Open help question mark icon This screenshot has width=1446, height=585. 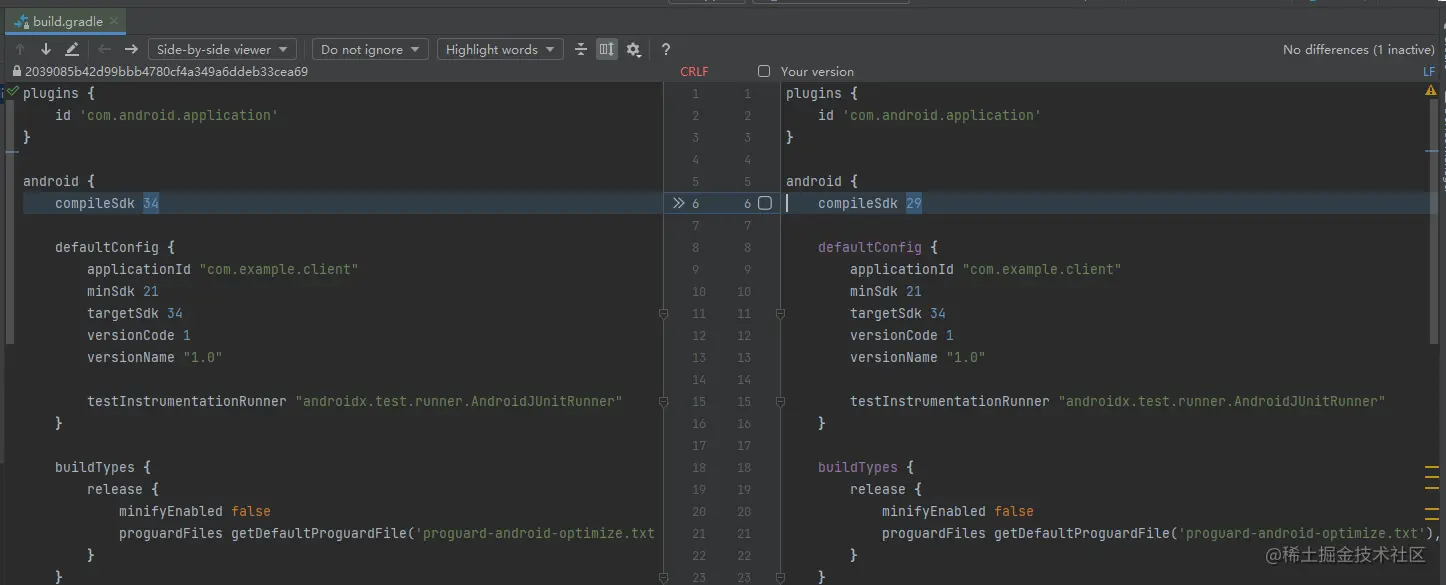click(x=666, y=49)
